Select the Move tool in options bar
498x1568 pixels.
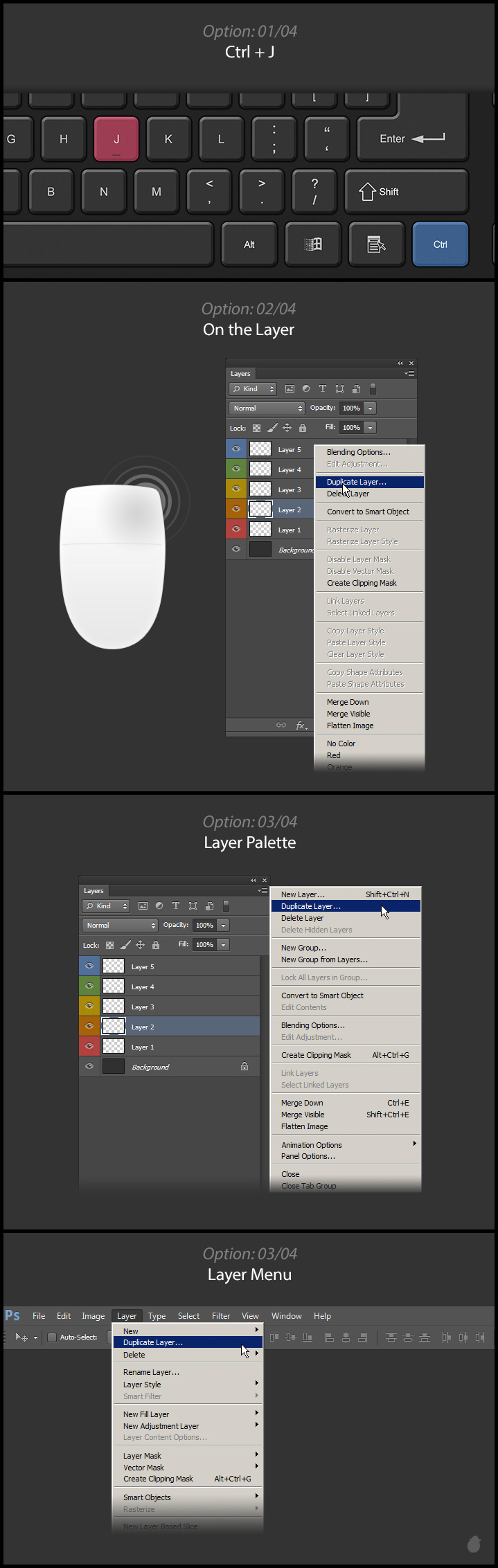pyautogui.click(x=21, y=1337)
